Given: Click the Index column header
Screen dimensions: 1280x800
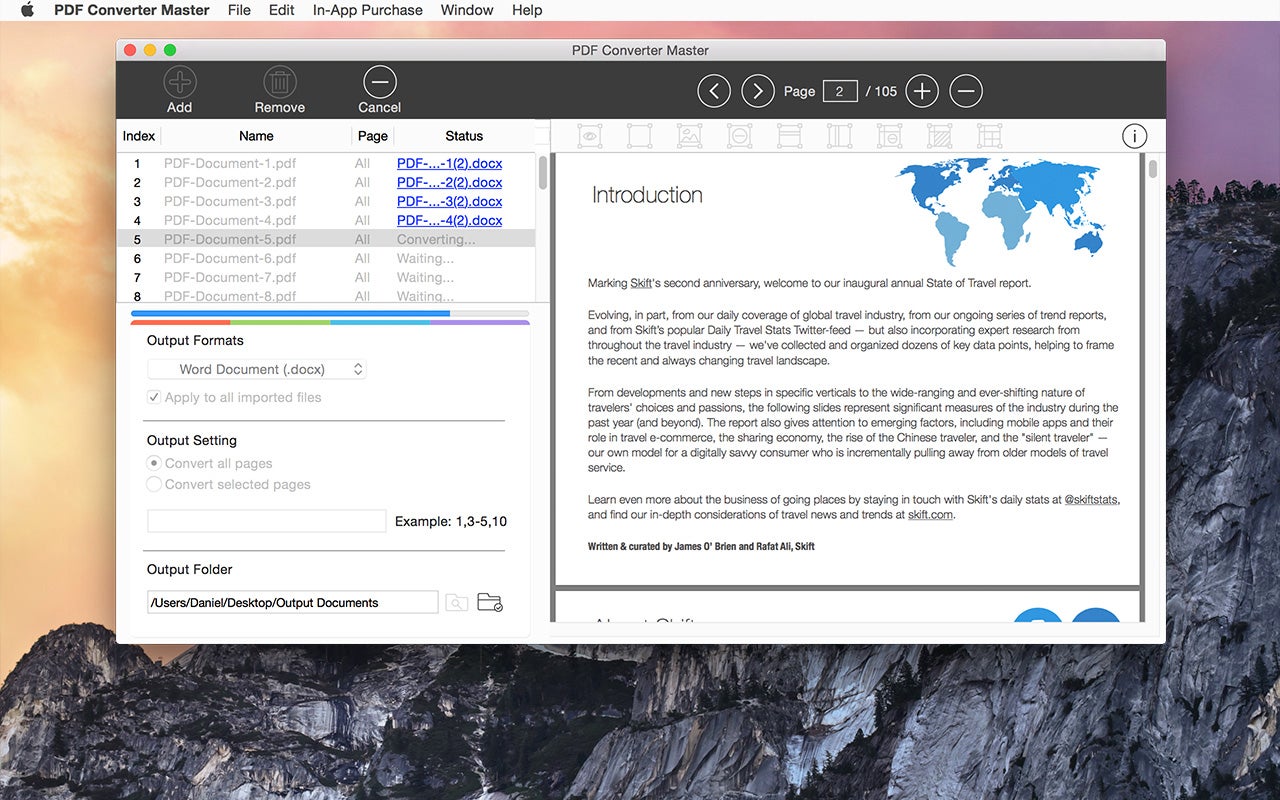Looking at the screenshot, I should 139,136.
